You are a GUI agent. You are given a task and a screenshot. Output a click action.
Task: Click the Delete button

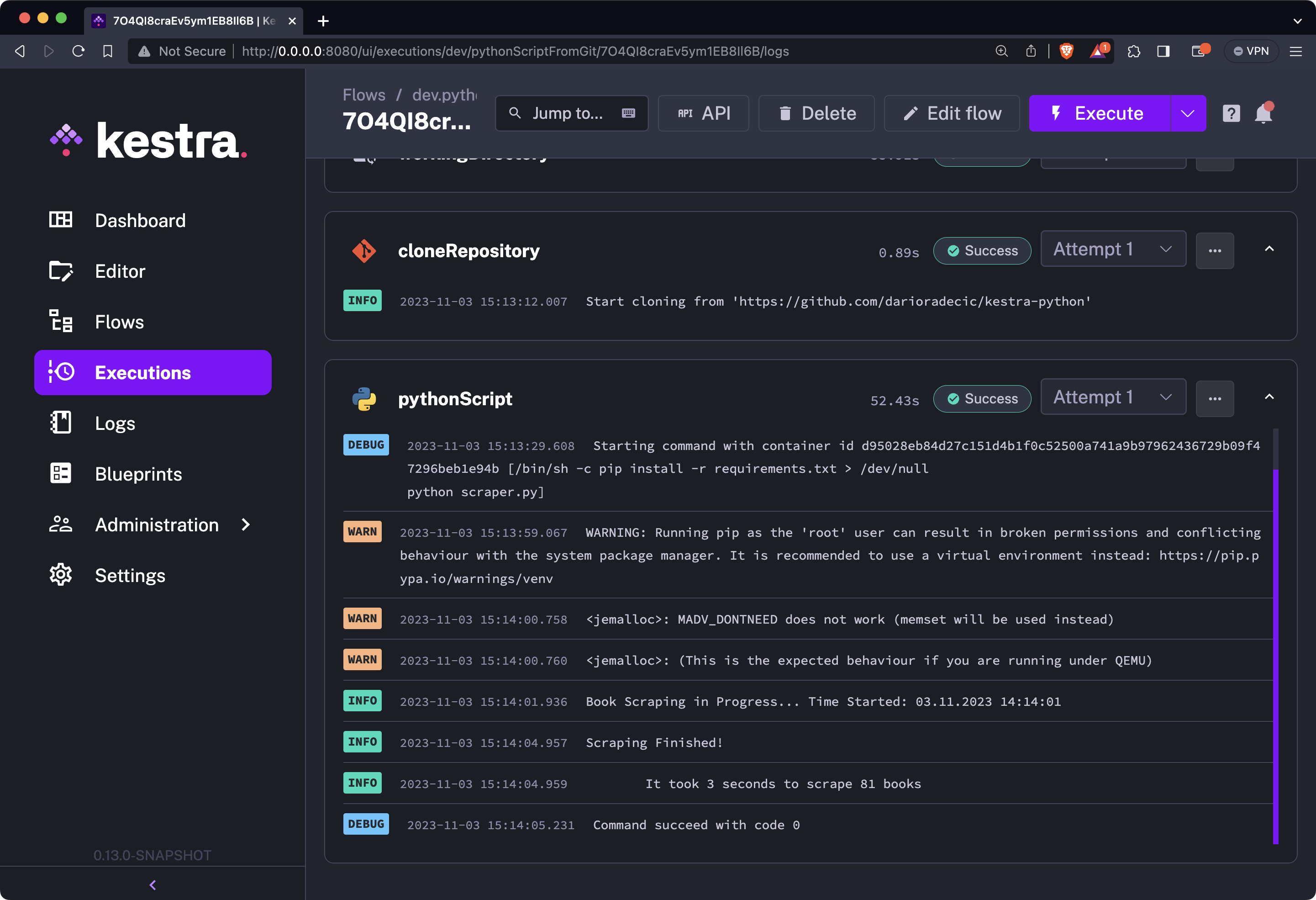tap(816, 113)
